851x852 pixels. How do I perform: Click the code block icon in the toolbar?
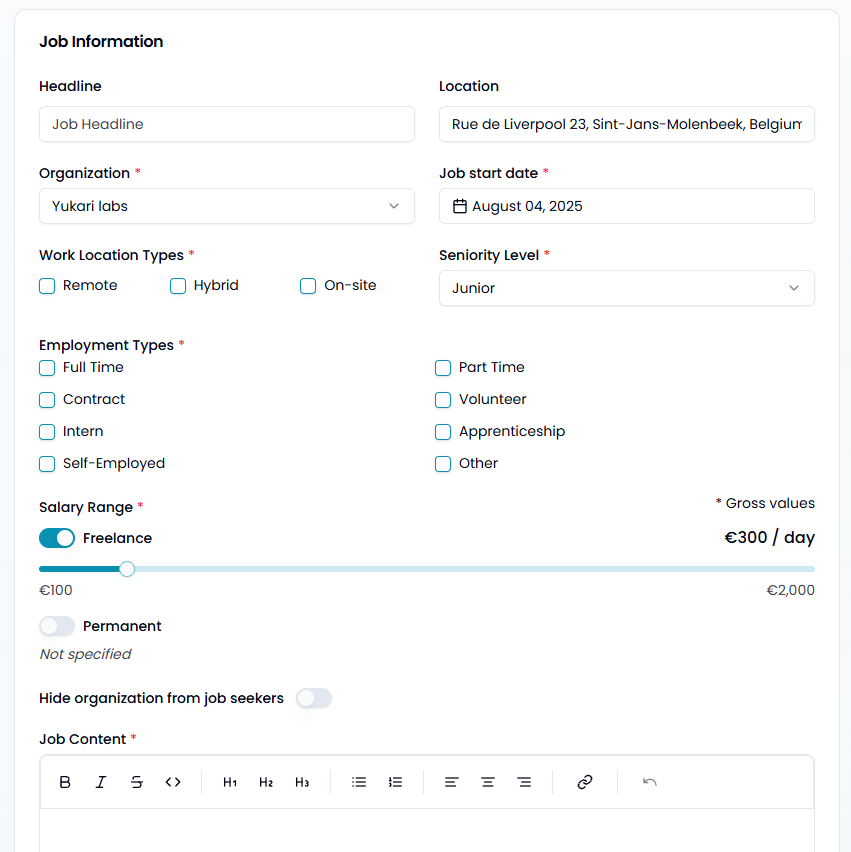(172, 782)
